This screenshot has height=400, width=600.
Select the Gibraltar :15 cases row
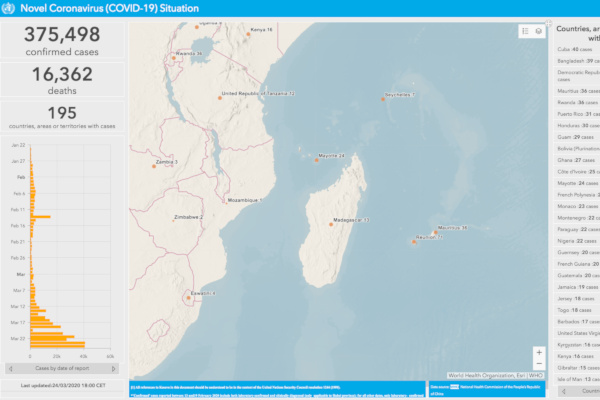coord(577,367)
